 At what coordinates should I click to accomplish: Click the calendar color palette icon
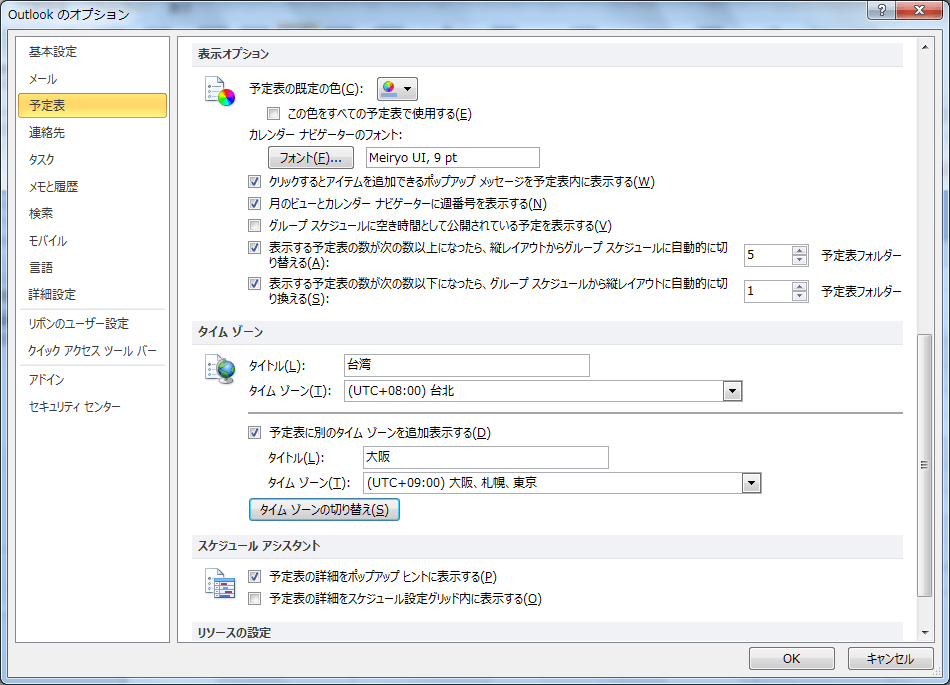coord(219,91)
